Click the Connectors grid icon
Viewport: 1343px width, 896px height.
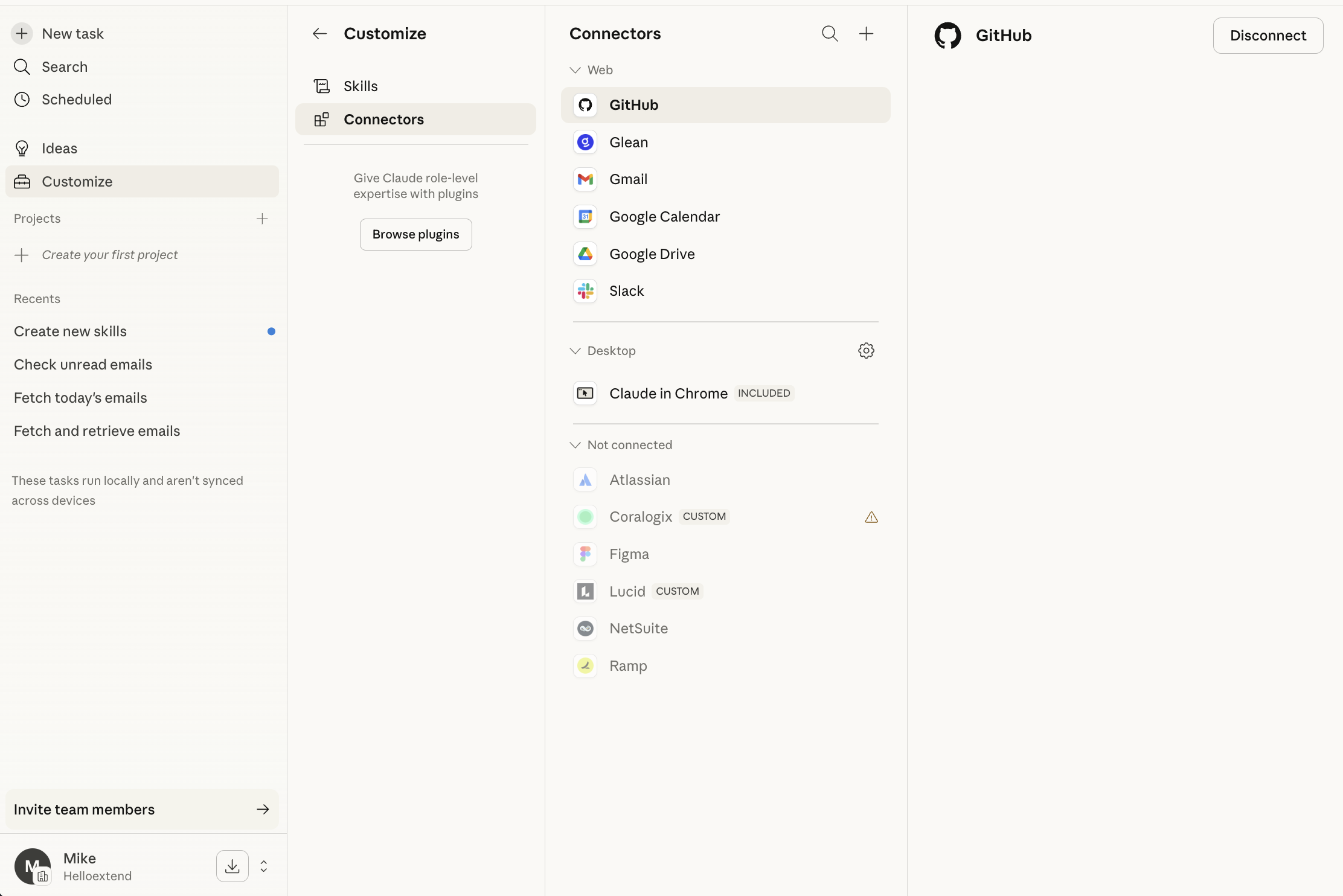coord(322,120)
